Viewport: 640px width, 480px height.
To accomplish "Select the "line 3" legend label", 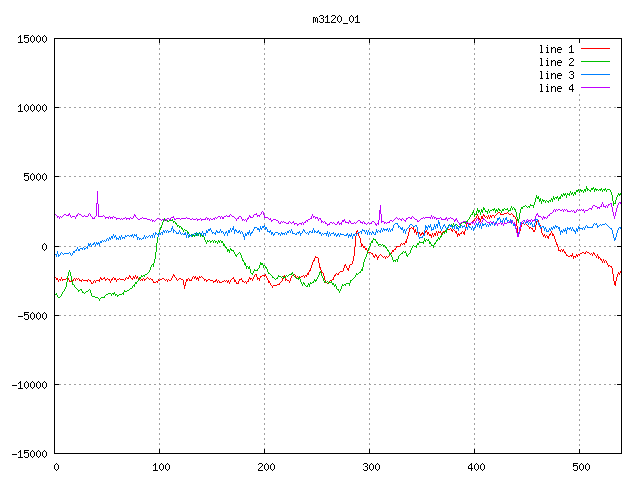I will point(556,75).
